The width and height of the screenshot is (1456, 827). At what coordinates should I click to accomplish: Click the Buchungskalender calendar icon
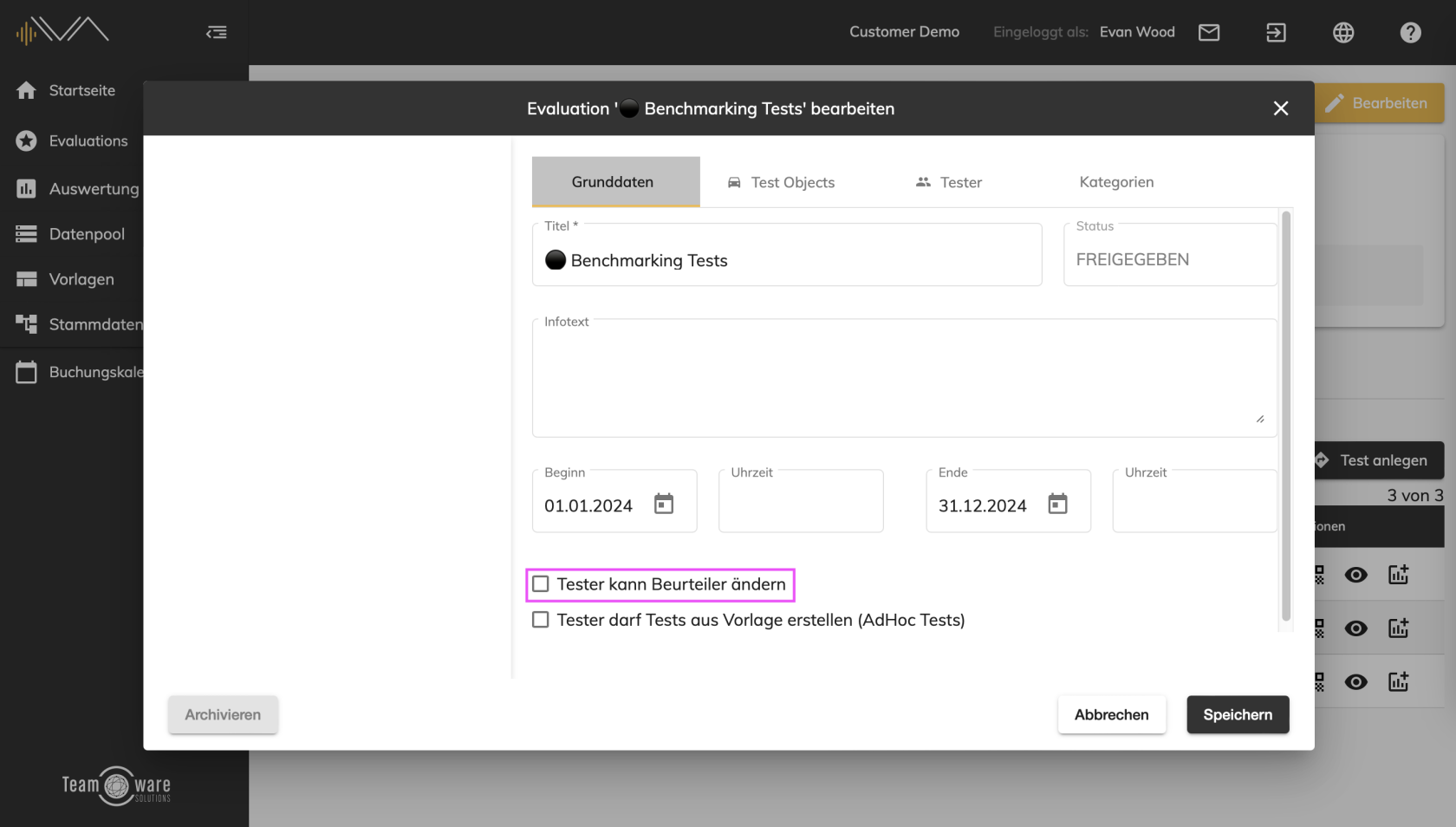pyautogui.click(x=26, y=372)
